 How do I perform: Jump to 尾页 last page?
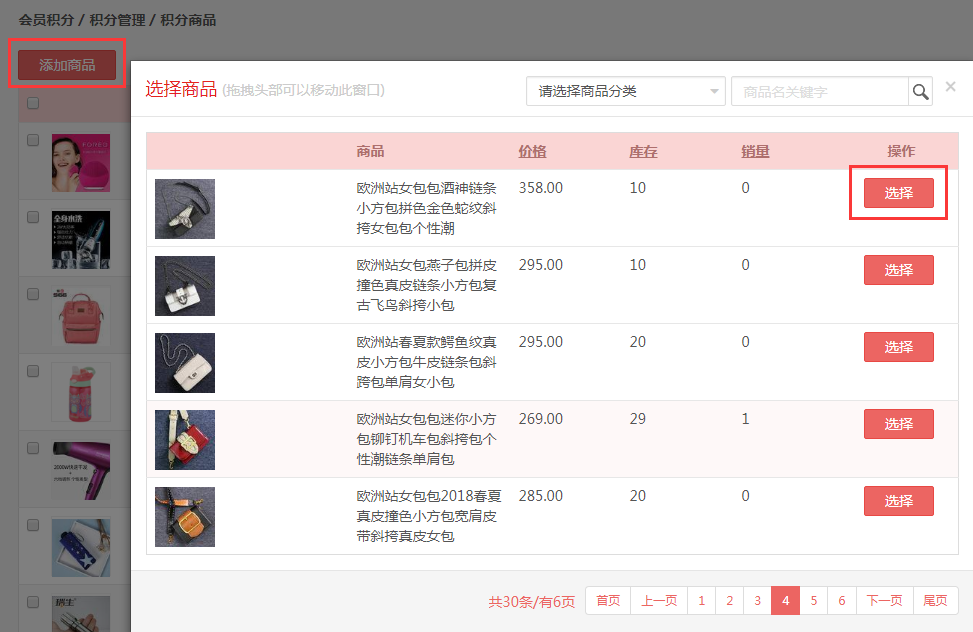935,601
